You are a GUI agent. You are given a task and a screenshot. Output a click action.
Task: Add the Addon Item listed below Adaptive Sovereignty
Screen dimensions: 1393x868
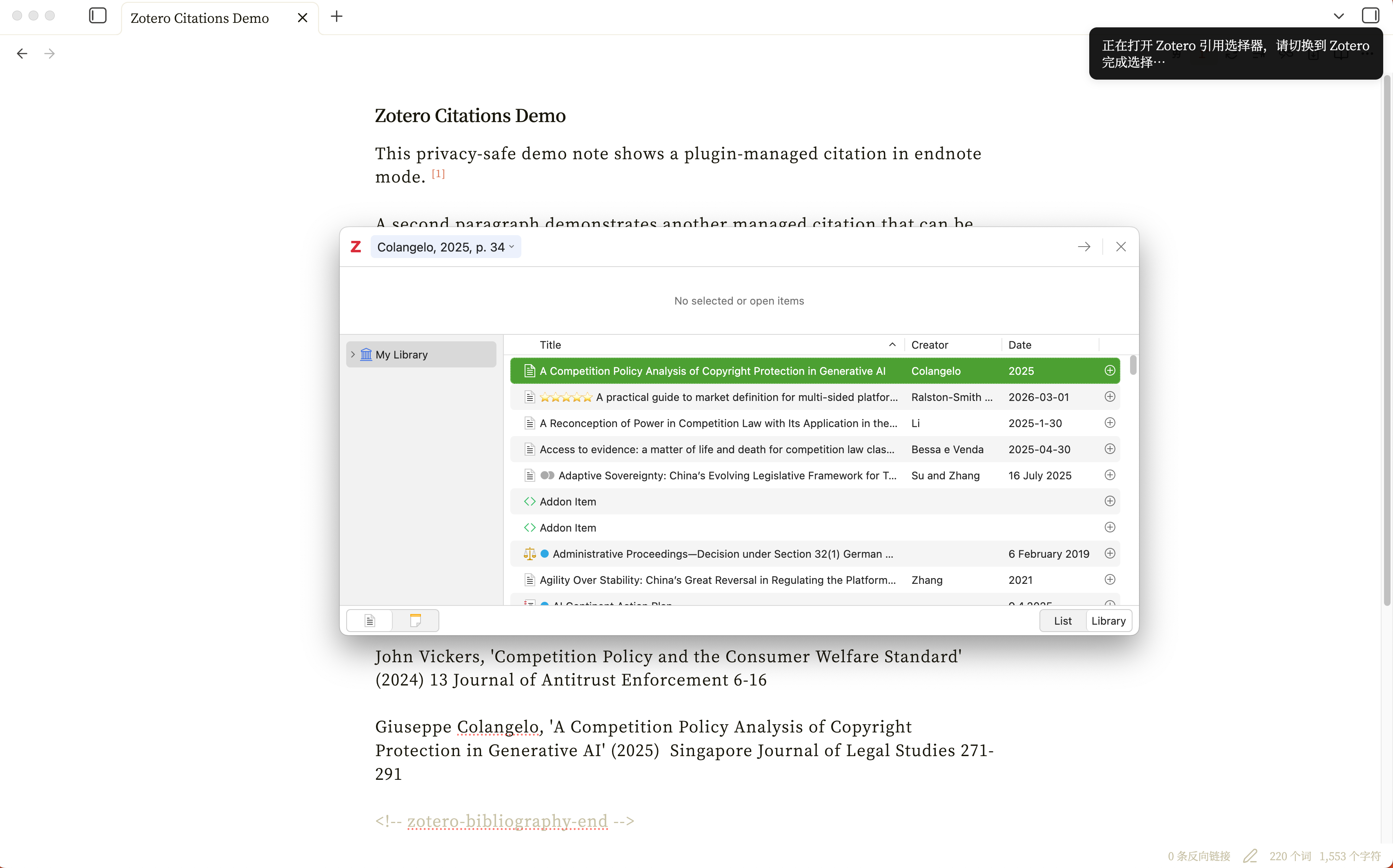click(1110, 501)
